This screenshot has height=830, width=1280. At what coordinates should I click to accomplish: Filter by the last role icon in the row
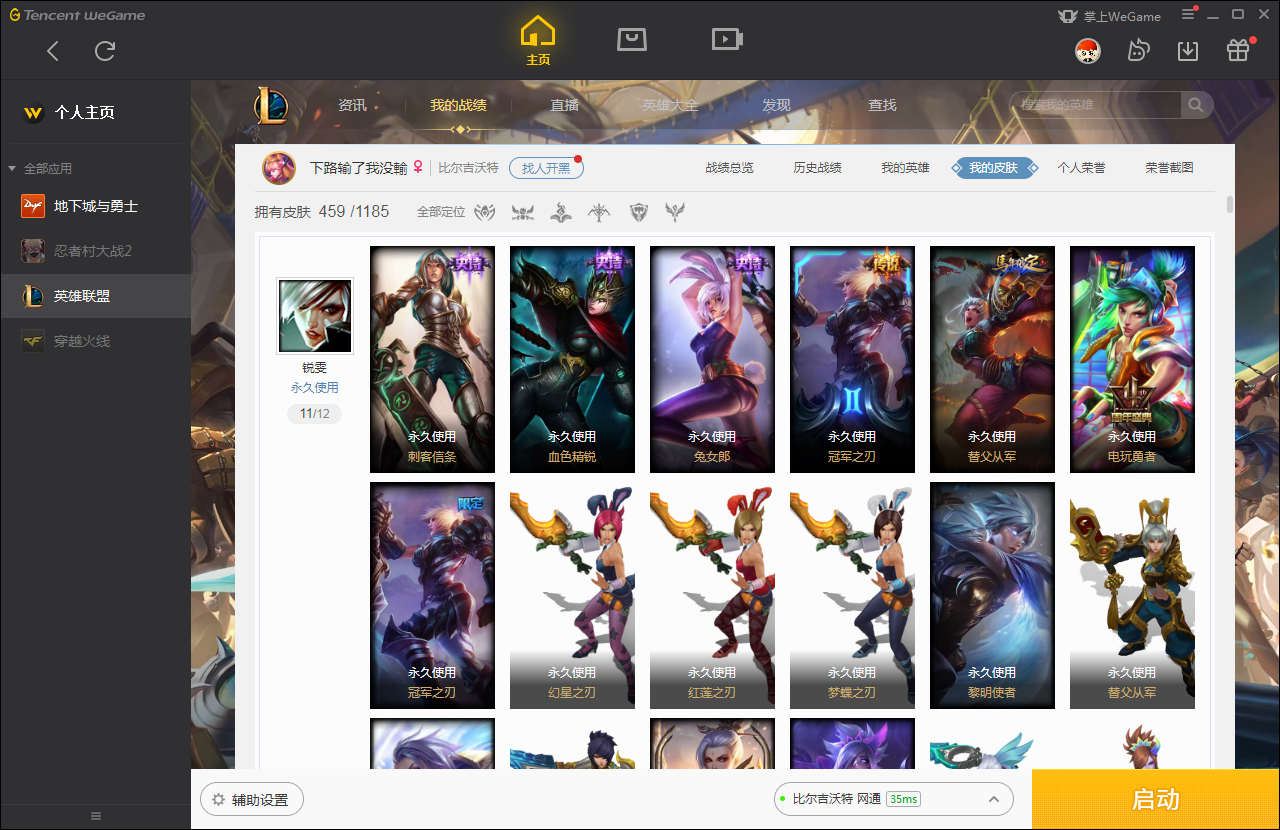click(x=676, y=212)
